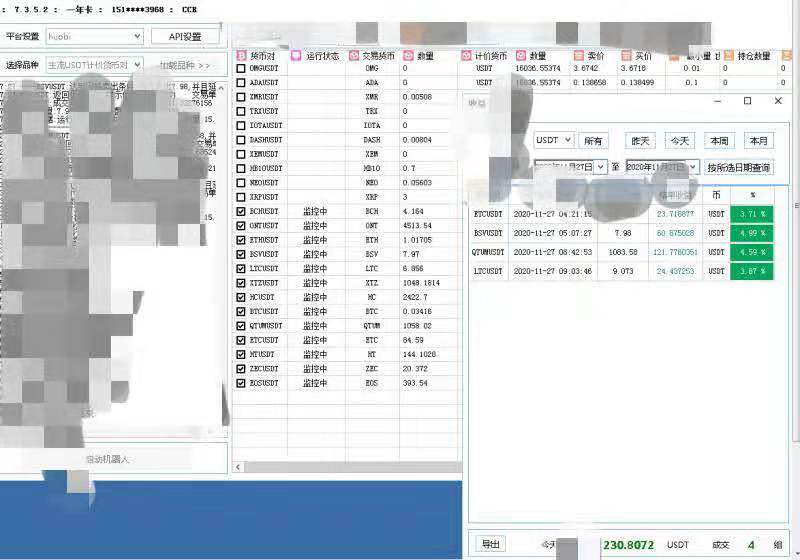The height and width of the screenshot is (560, 800).
Task: Click 数量 header icon beside 计价货币
Action: click(520, 56)
